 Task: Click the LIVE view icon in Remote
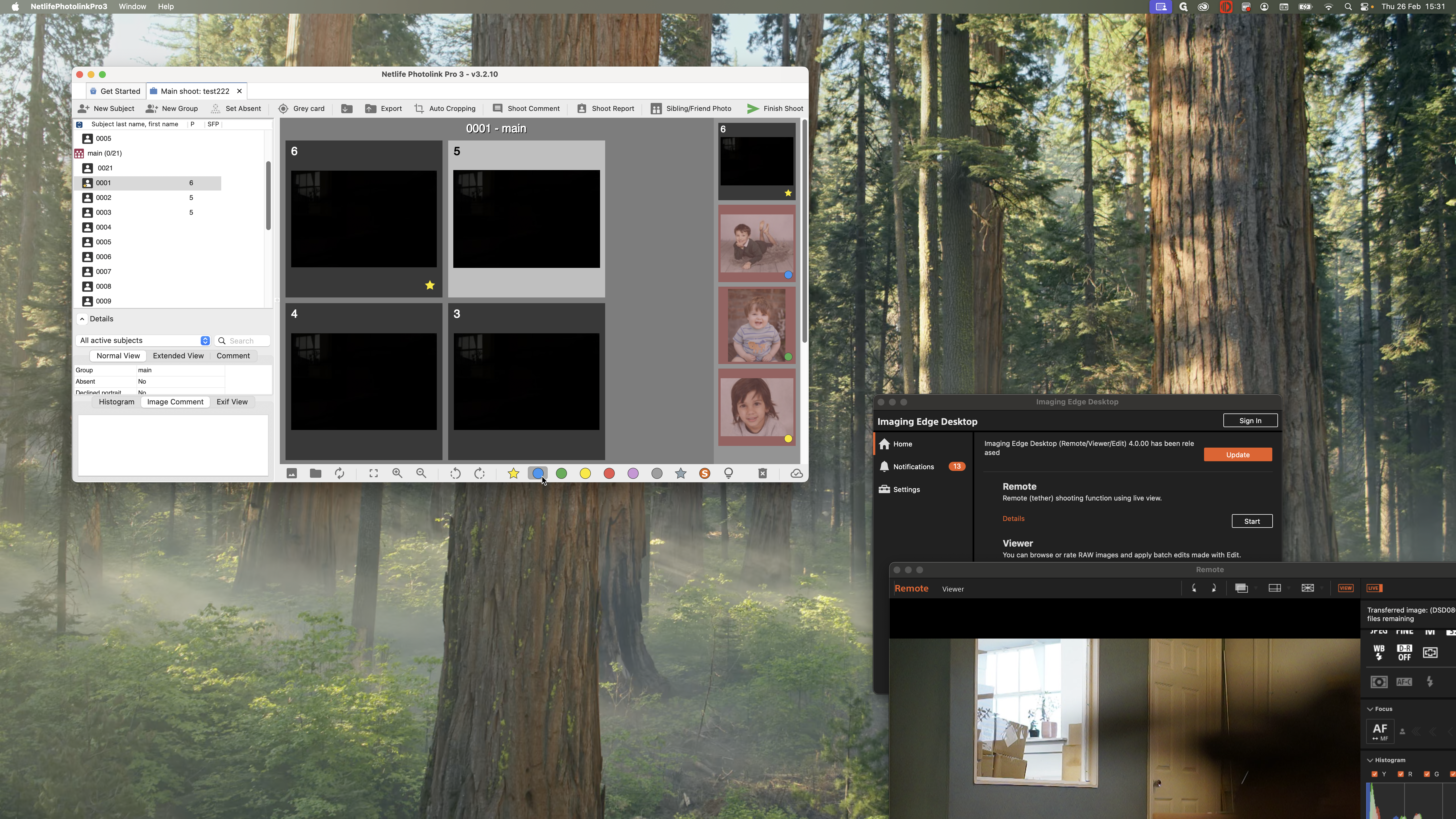[1374, 588]
